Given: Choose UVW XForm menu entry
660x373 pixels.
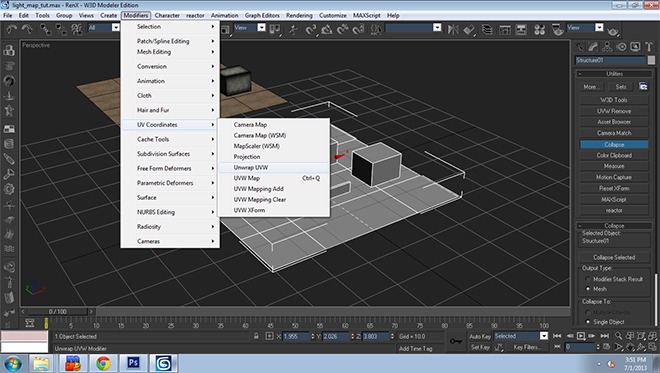Looking at the screenshot, I should [x=274, y=210].
